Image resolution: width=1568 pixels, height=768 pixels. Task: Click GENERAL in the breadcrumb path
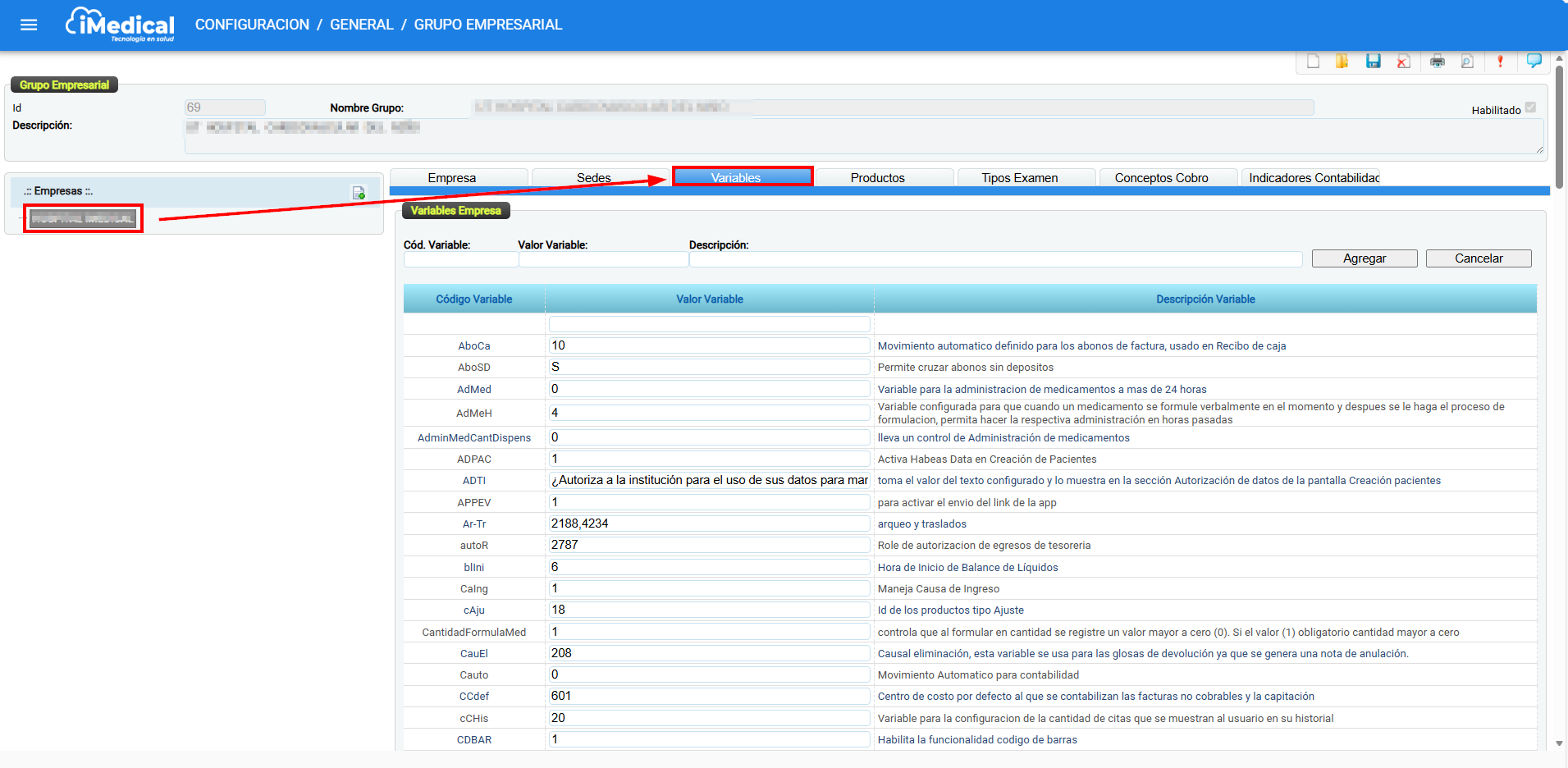coord(361,25)
